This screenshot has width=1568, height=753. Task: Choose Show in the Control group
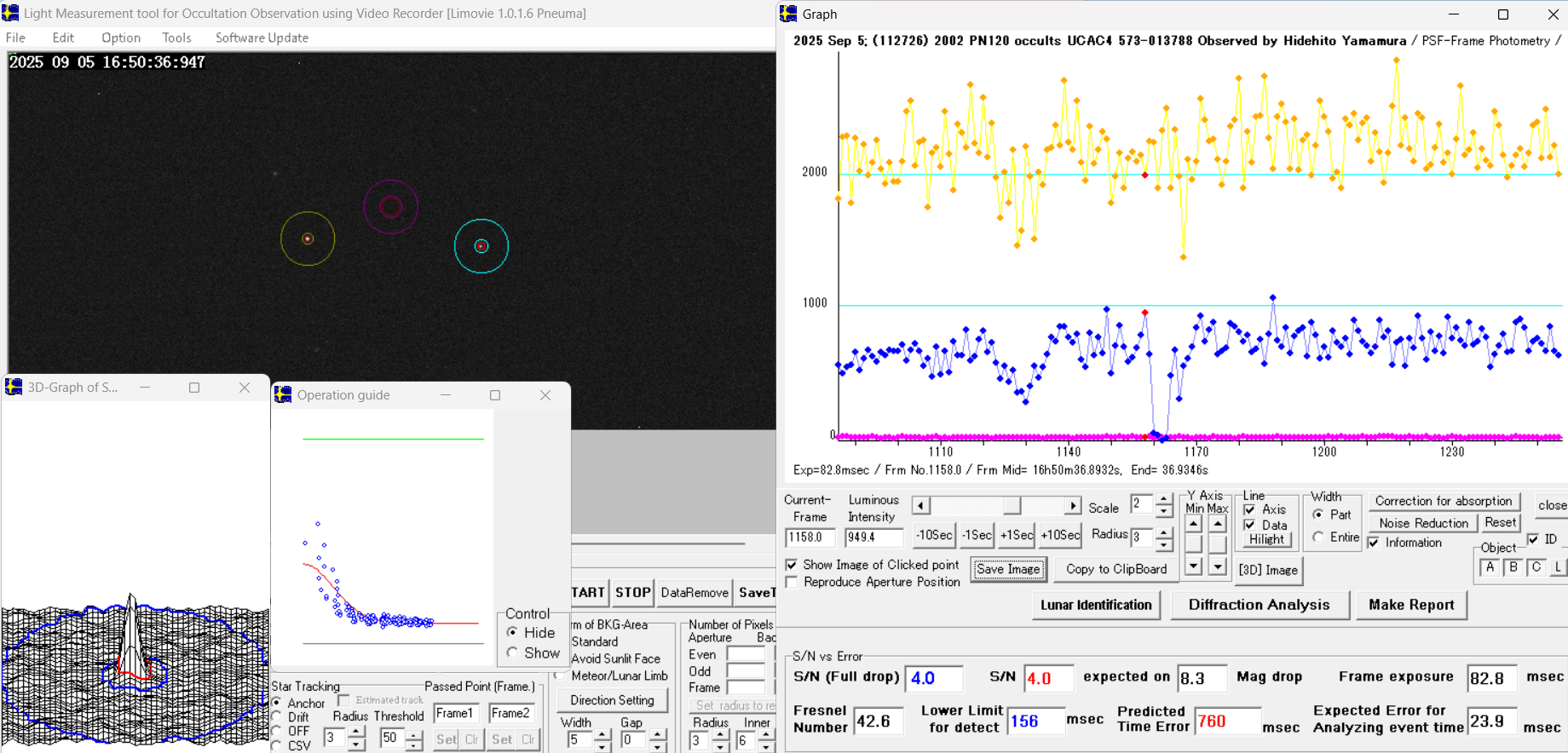(512, 652)
